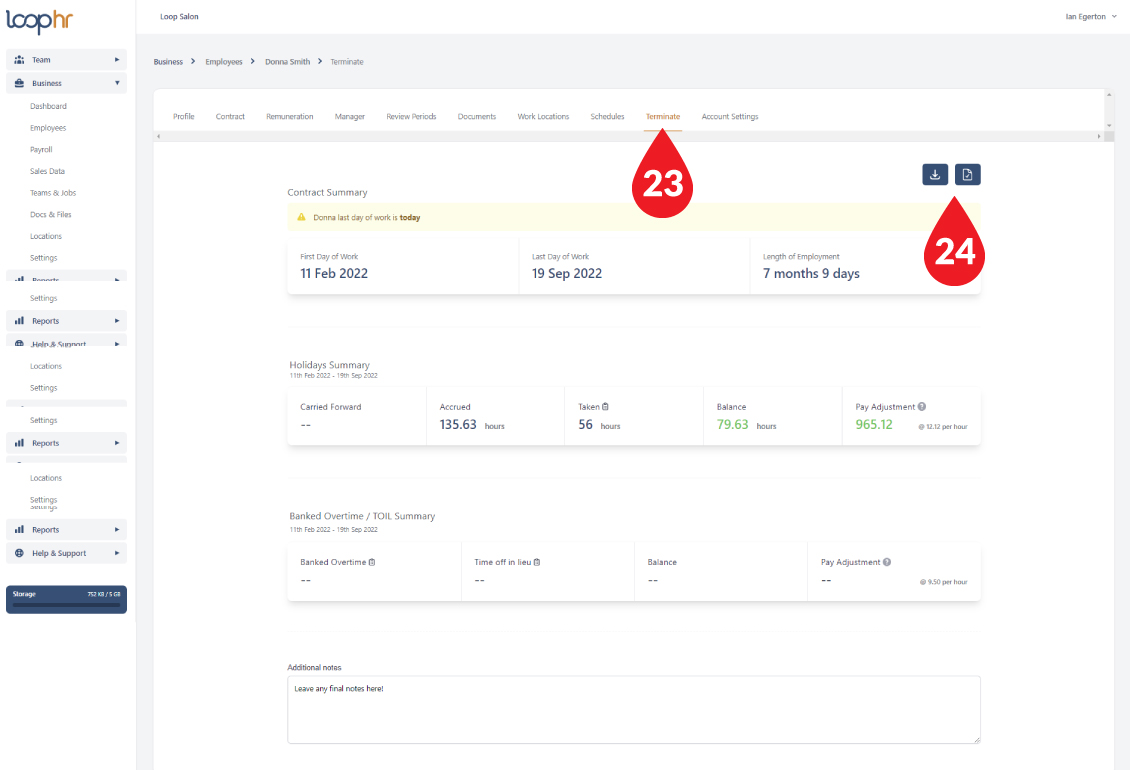Click the Pay Adjustment value 965.12
Image resolution: width=1130 pixels, height=770 pixels.
(873, 425)
